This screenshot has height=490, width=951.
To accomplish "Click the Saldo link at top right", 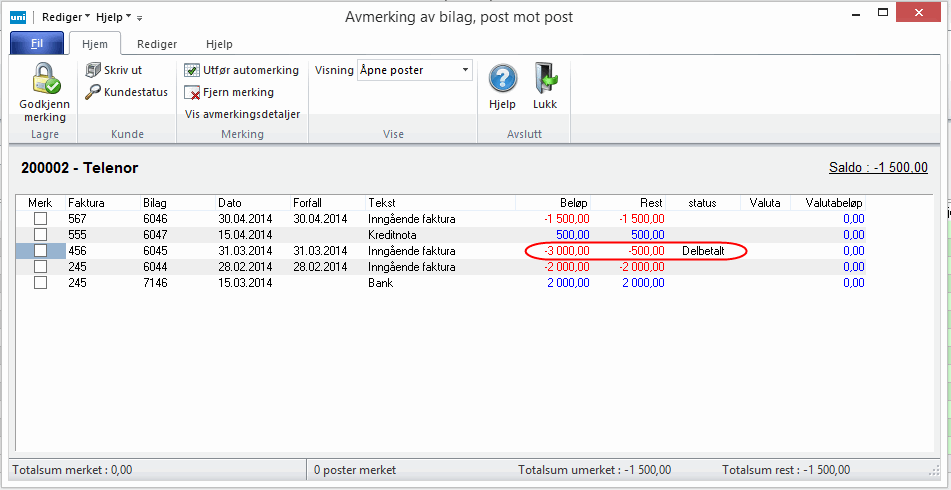I will pos(878,167).
